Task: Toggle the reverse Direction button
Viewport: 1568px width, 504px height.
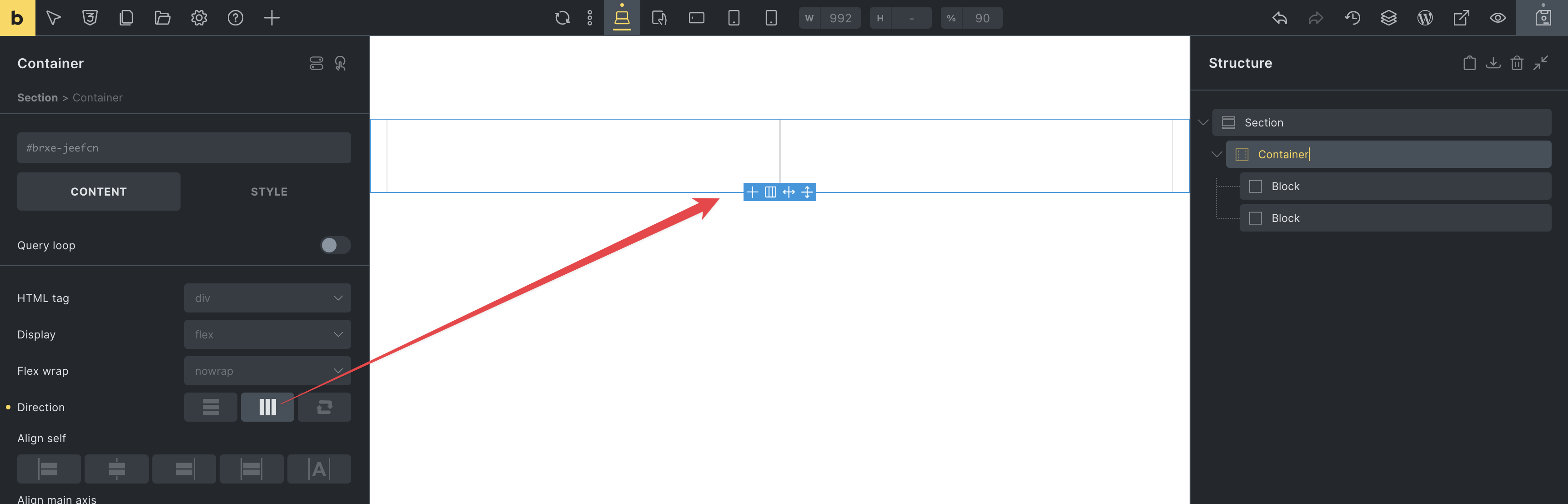Action: coord(324,407)
